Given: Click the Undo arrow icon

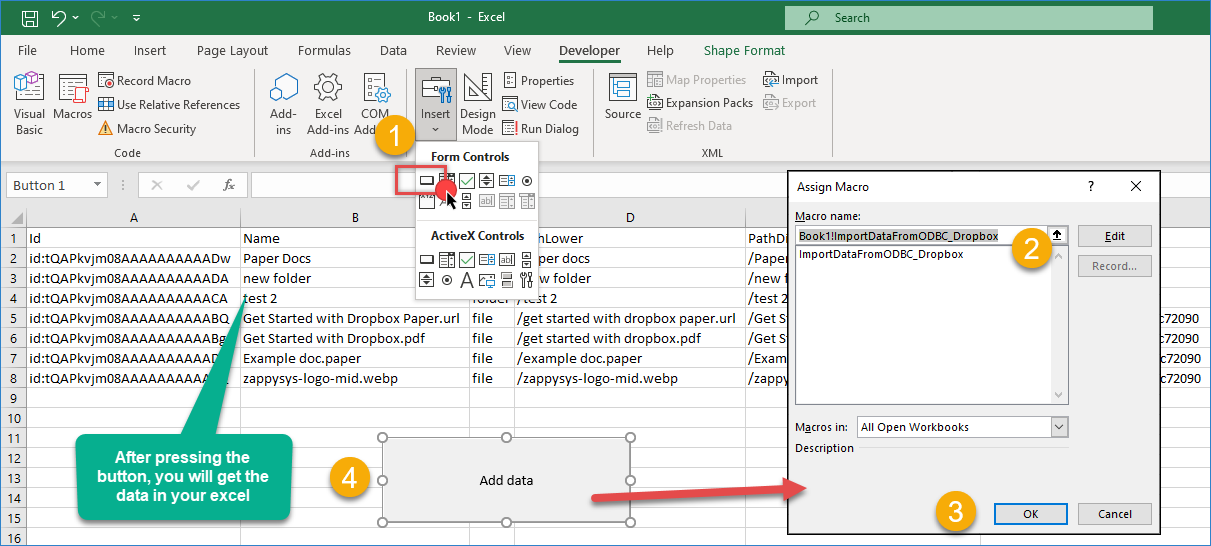Looking at the screenshot, I should 59,18.
